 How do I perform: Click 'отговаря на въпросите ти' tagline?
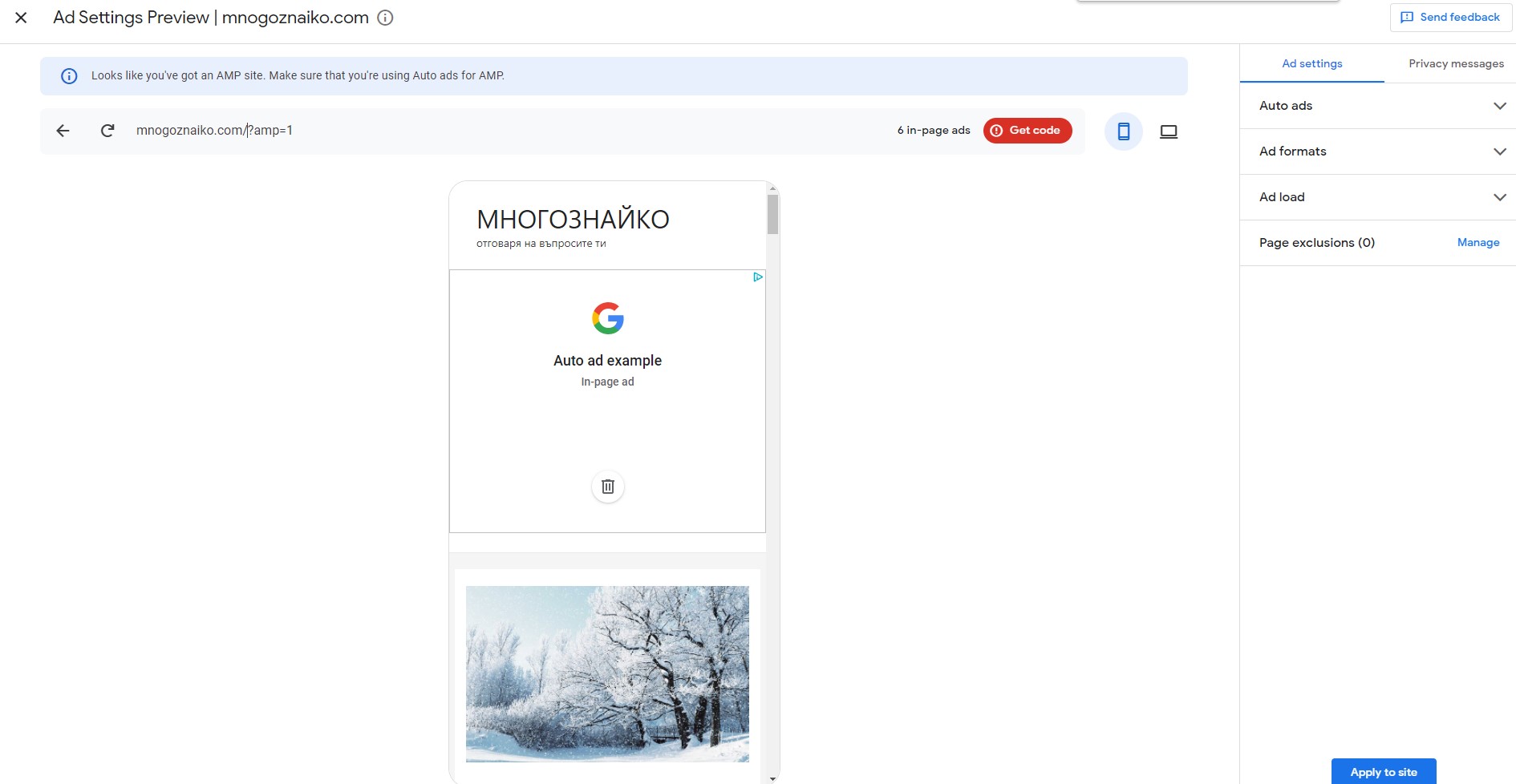pos(541,244)
